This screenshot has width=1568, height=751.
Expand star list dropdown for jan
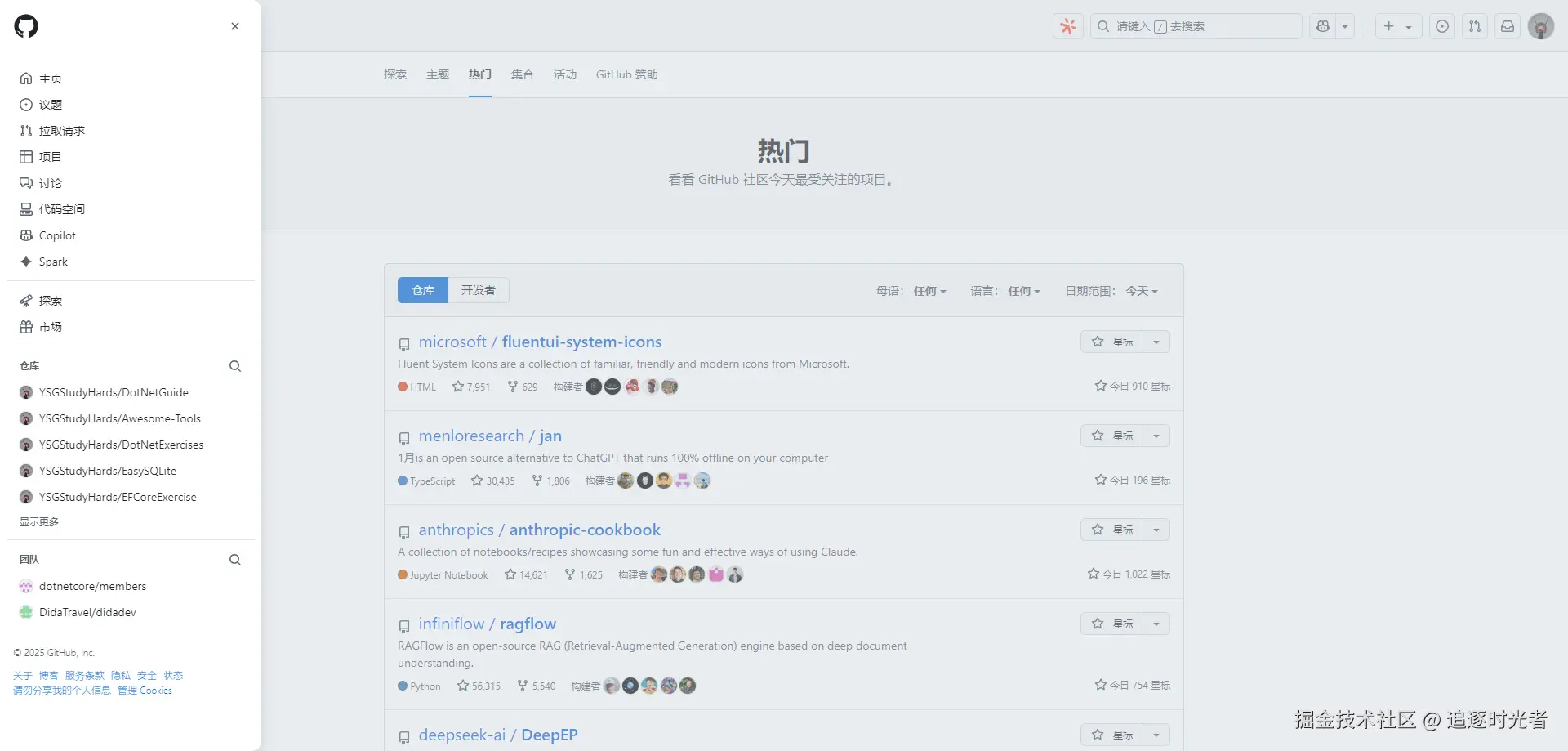[x=1156, y=436]
